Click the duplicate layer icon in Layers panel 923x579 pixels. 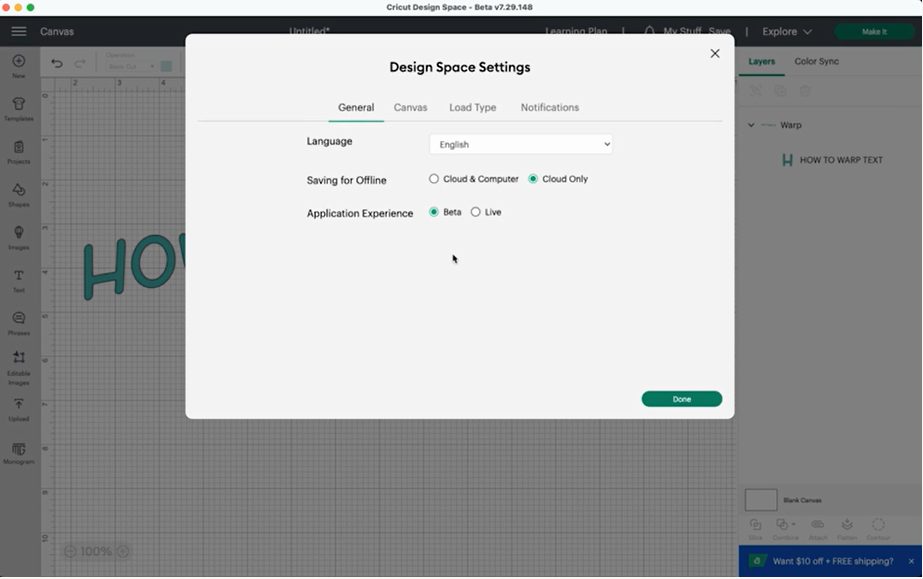[780, 91]
